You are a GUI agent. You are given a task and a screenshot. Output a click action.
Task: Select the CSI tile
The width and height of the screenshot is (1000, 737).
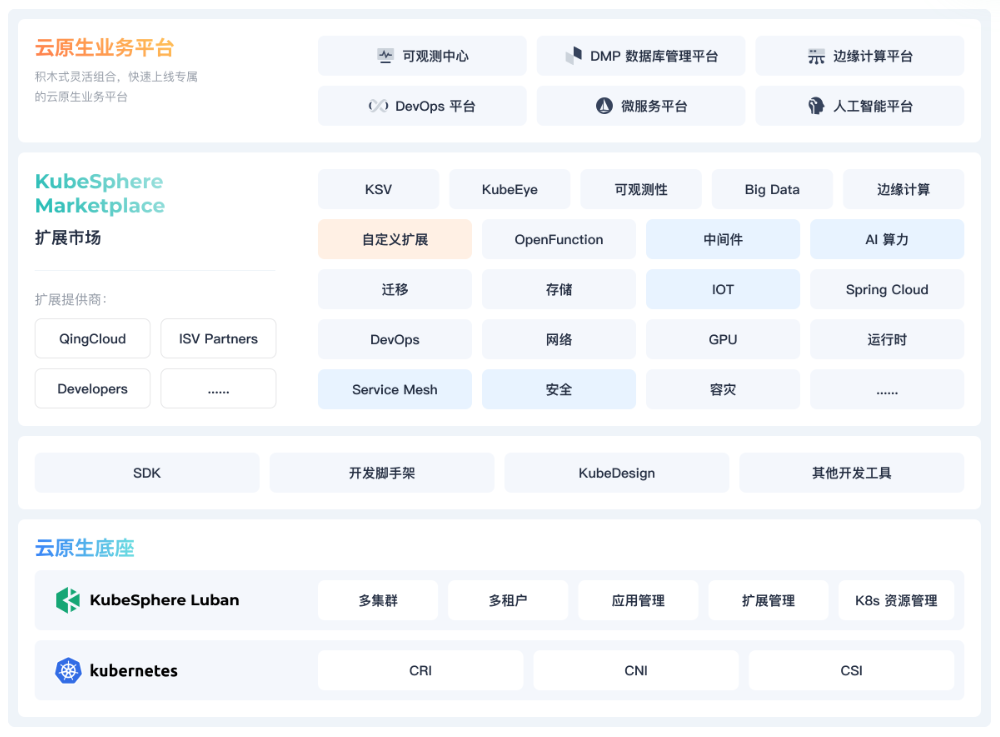tap(851, 670)
